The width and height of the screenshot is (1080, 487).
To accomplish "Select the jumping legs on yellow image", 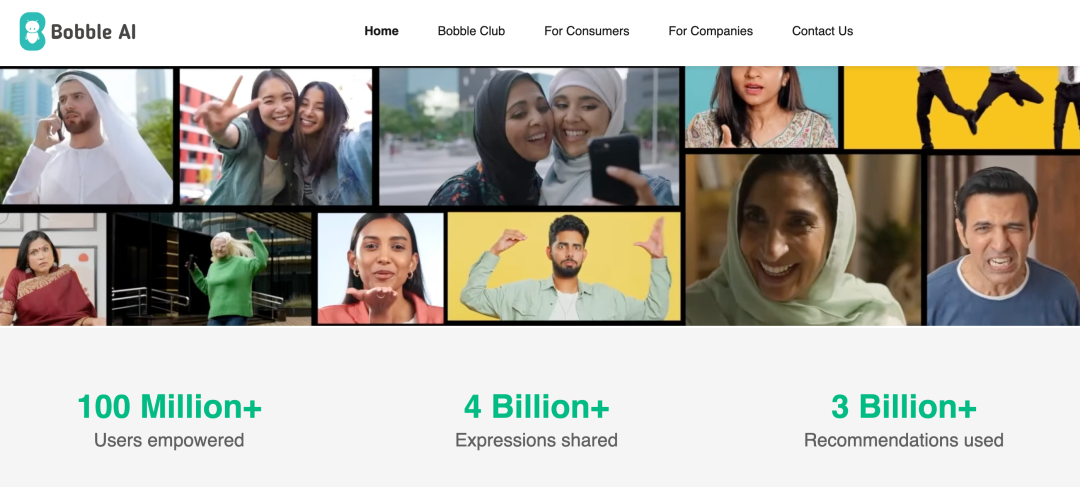I will [x=962, y=107].
